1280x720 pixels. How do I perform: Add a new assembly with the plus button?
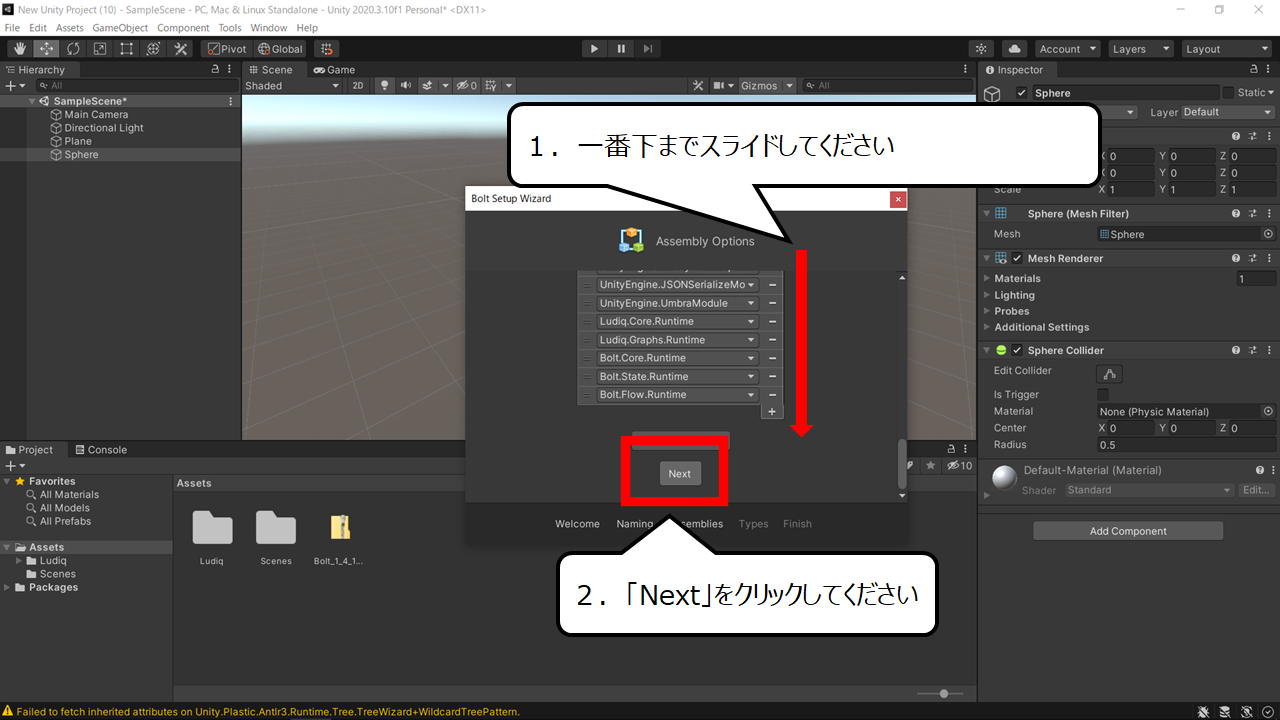pyautogui.click(x=771, y=412)
